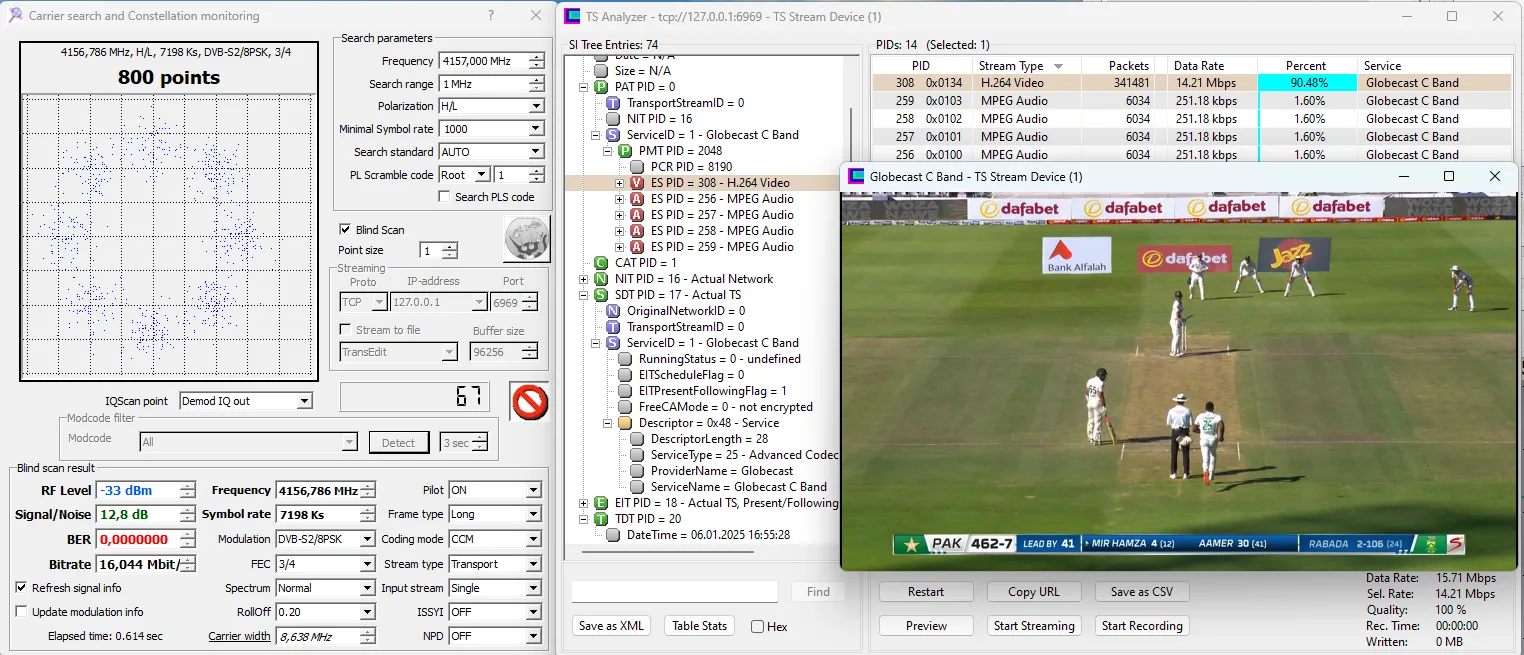Enable the Hex checkbox
The height and width of the screenshot is (655, 1524).
[x=758, y=627]
